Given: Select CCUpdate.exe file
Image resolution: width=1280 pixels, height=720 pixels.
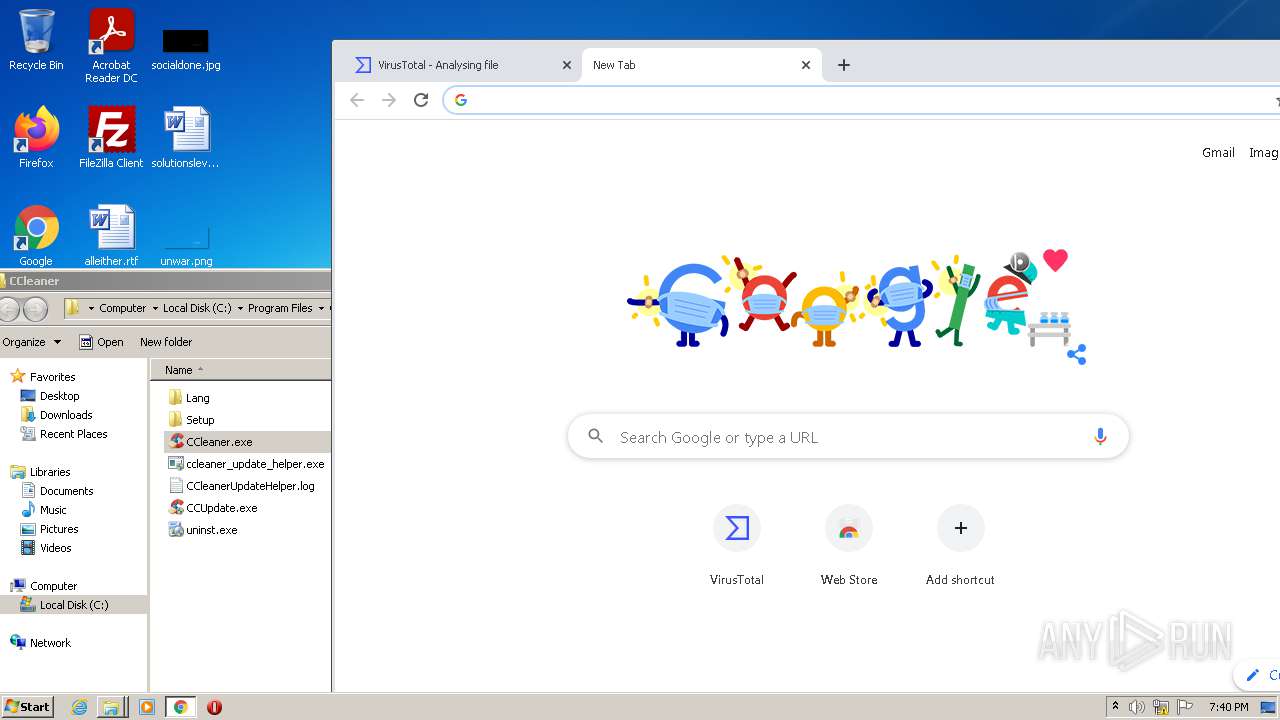Looking at the screenshot, I should coord(213,508).
